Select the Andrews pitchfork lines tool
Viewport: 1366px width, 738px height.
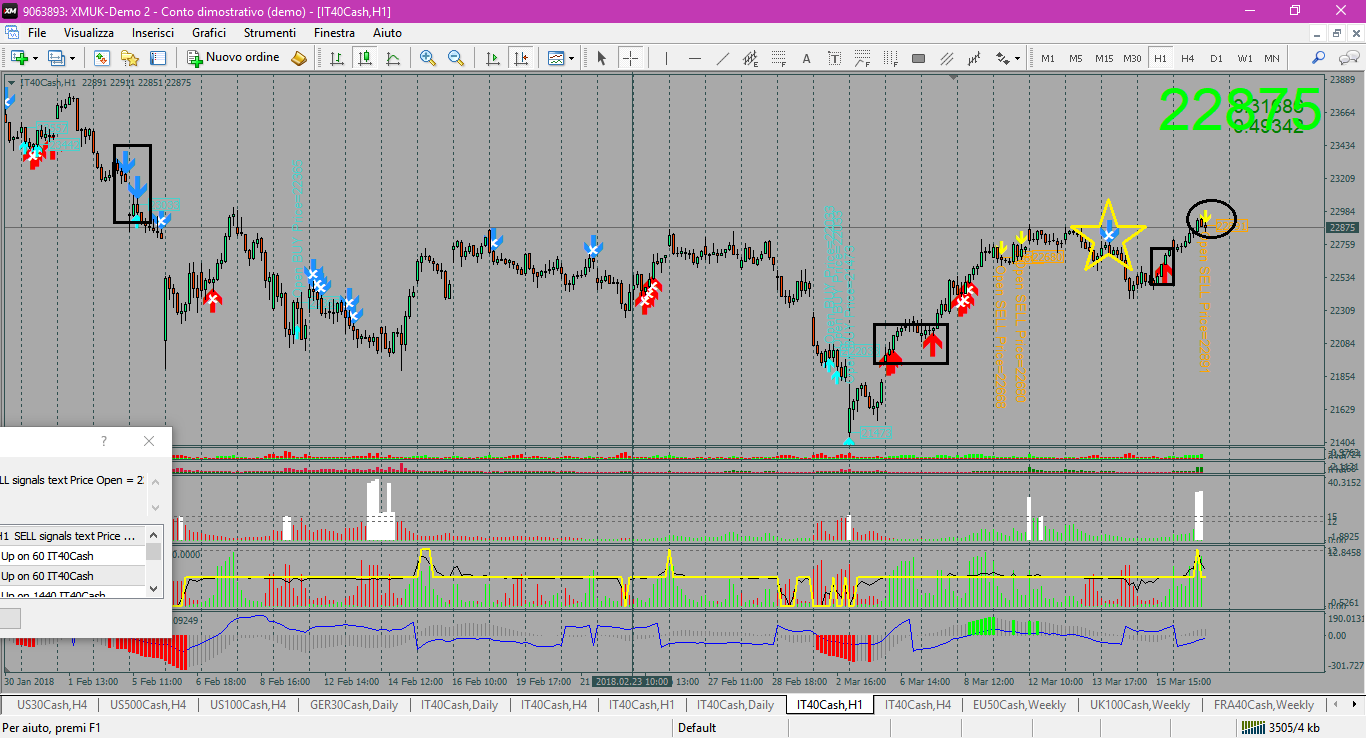(x=946, y=58)
